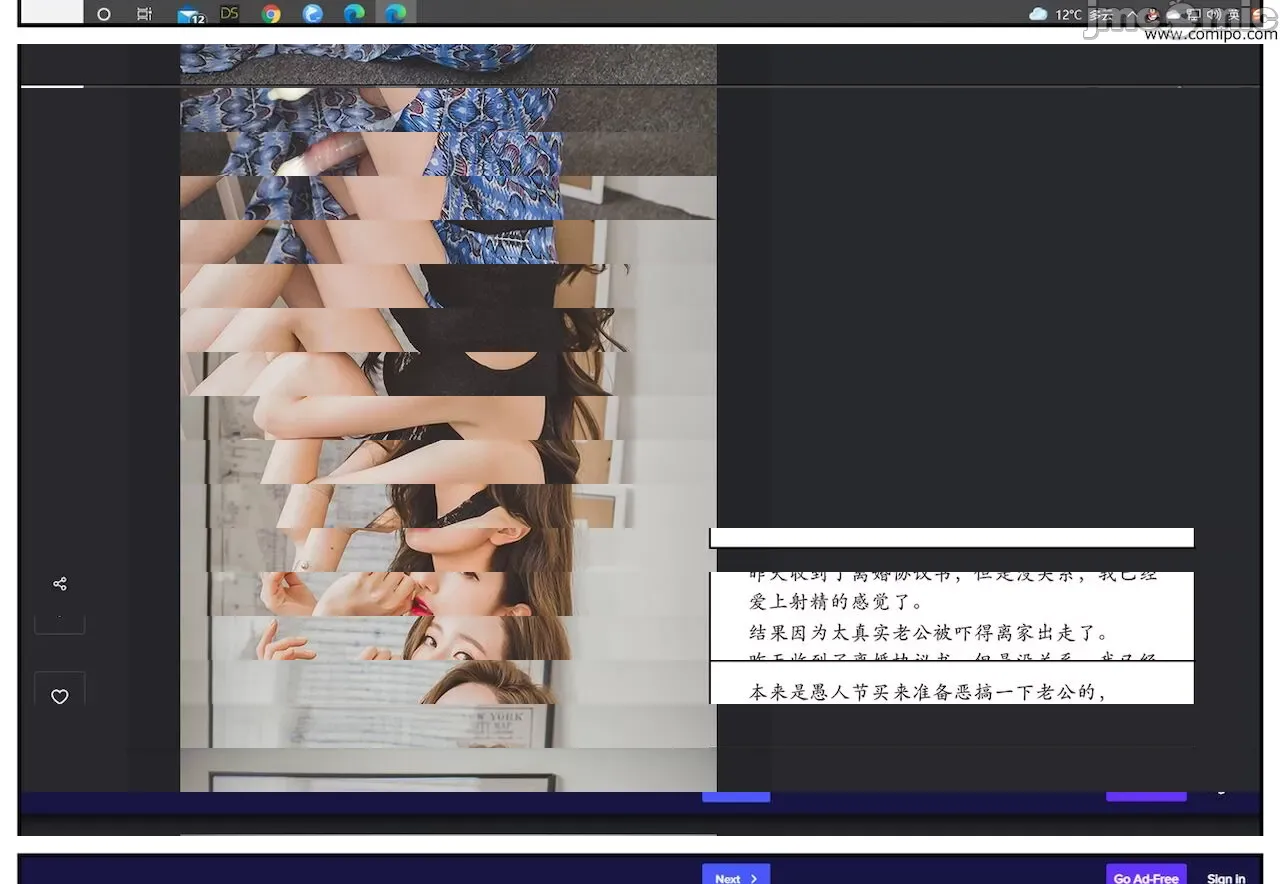
Task: Click the OneDrive cloud icon in tray
Action: point(1173,14)
